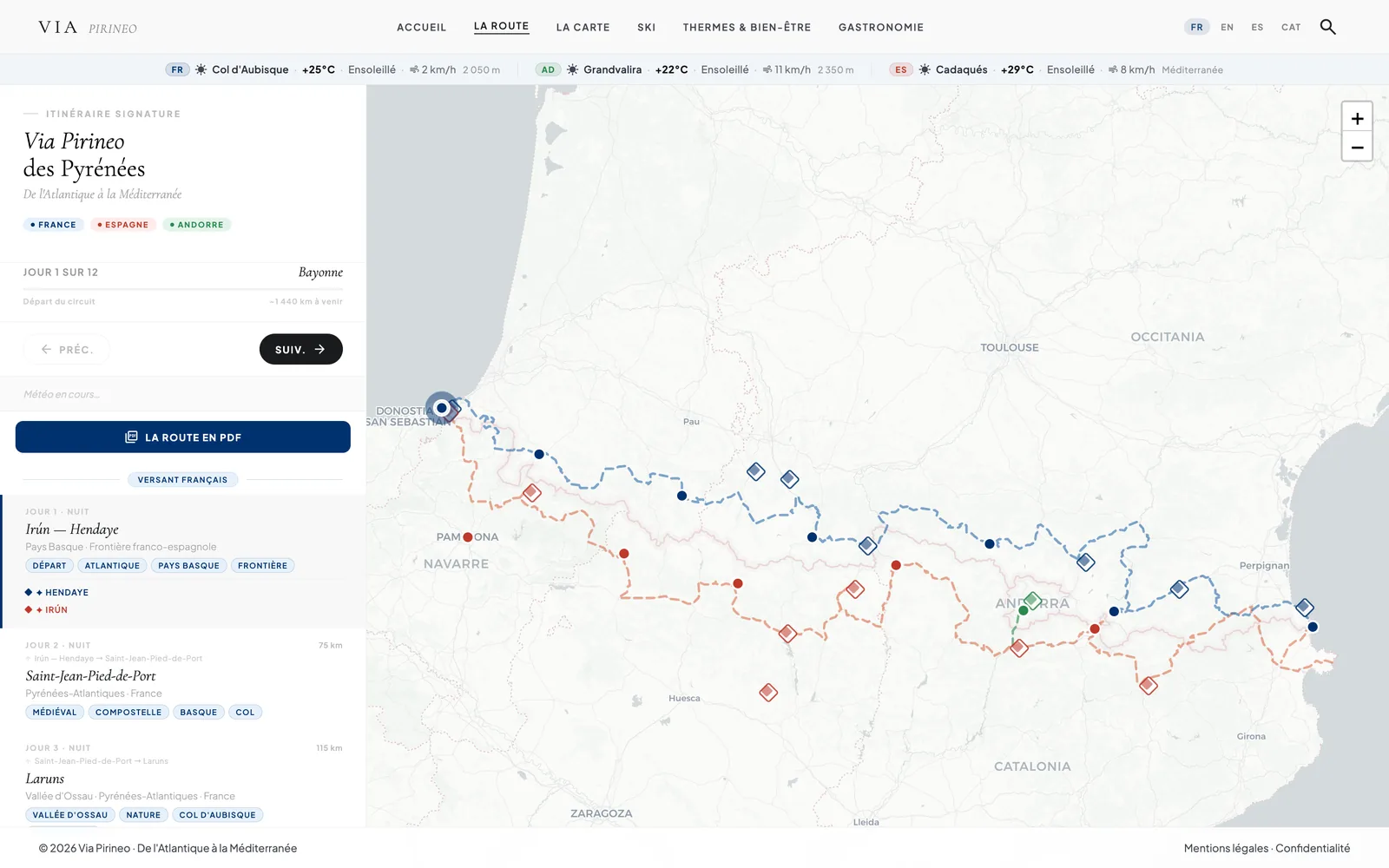
Task: Click the wind icon next to 2 km/h
Action: pos(414,69)
